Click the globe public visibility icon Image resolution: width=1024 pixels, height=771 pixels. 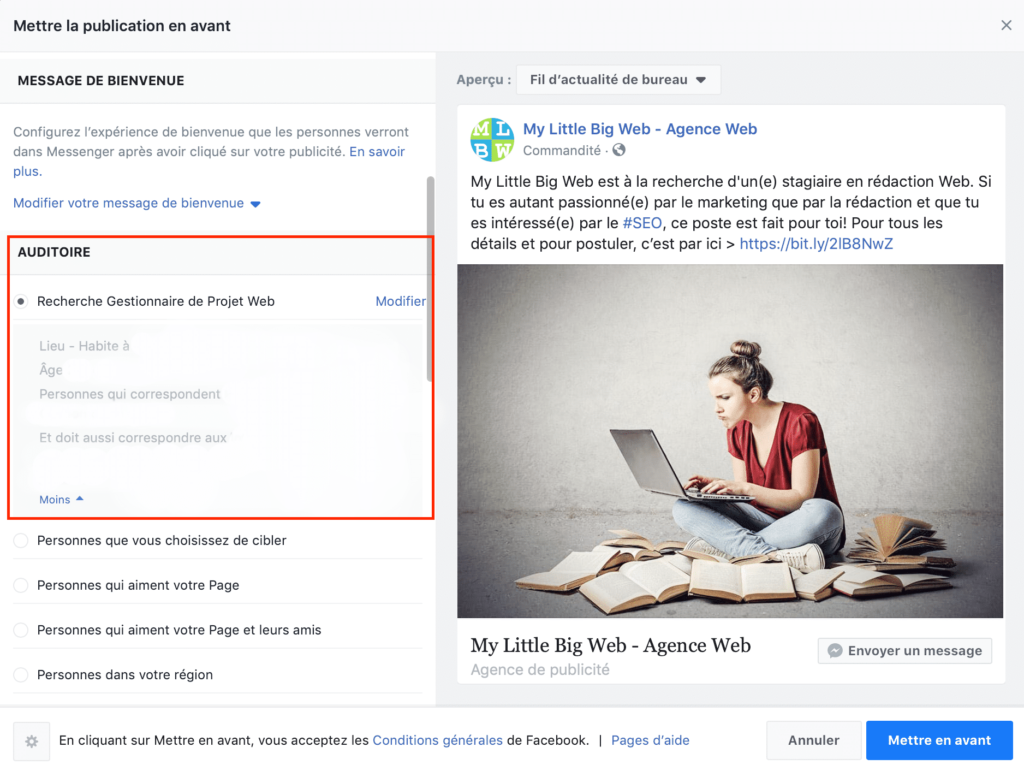point(619,150)
